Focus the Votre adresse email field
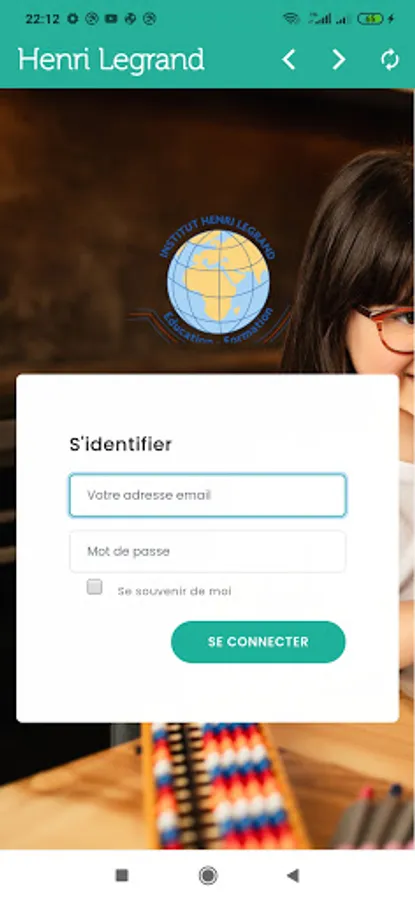Screen dimensions: 415x900 [208, 495]
